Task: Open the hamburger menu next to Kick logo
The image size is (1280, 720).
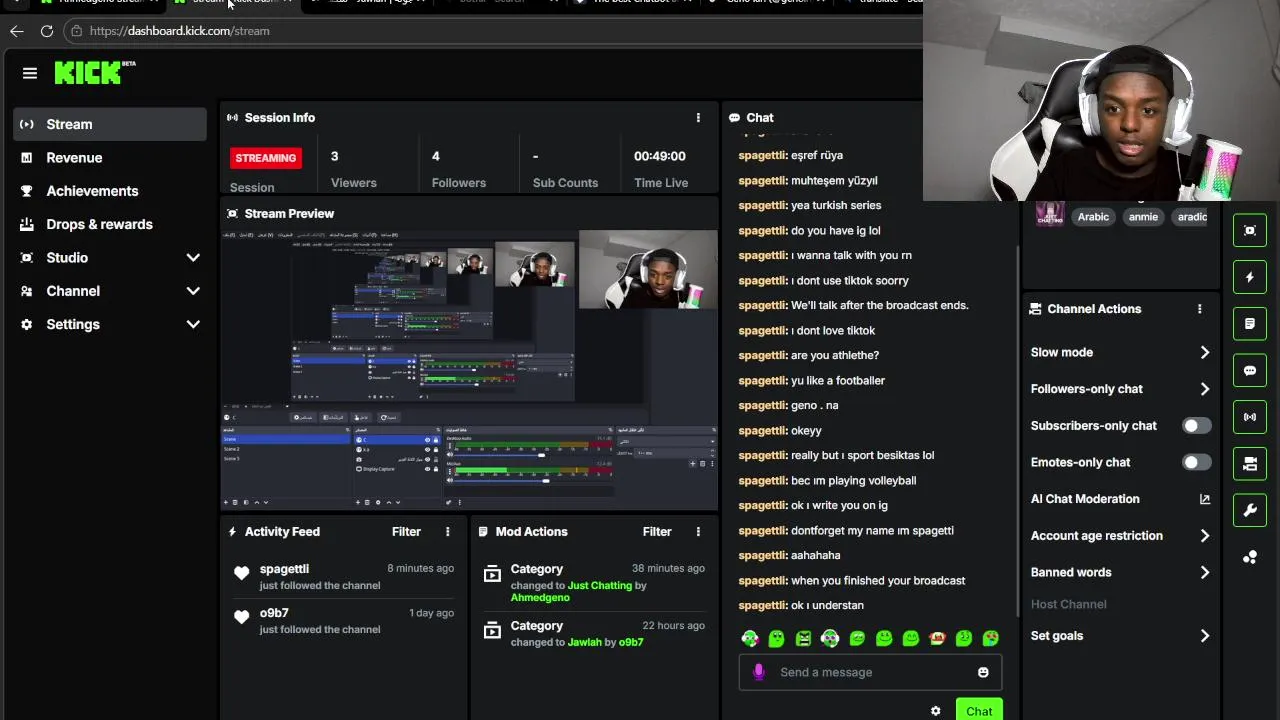Action: pyautogui.click(x=30, y=73)
